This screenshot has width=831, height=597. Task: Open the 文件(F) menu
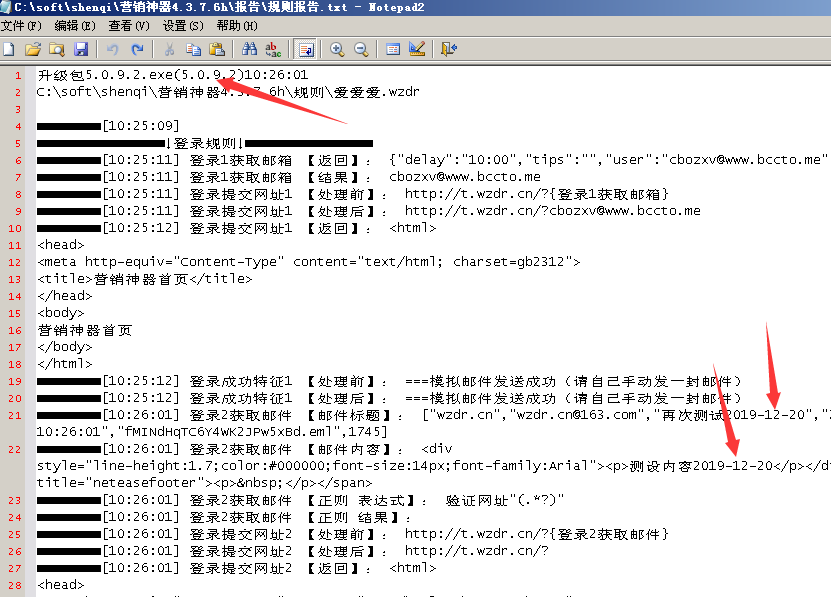tap(22, 25)
